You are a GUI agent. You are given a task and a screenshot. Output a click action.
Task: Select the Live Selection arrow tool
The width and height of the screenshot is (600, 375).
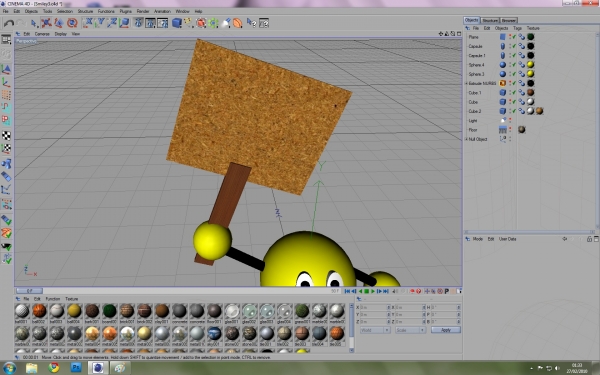34,23
